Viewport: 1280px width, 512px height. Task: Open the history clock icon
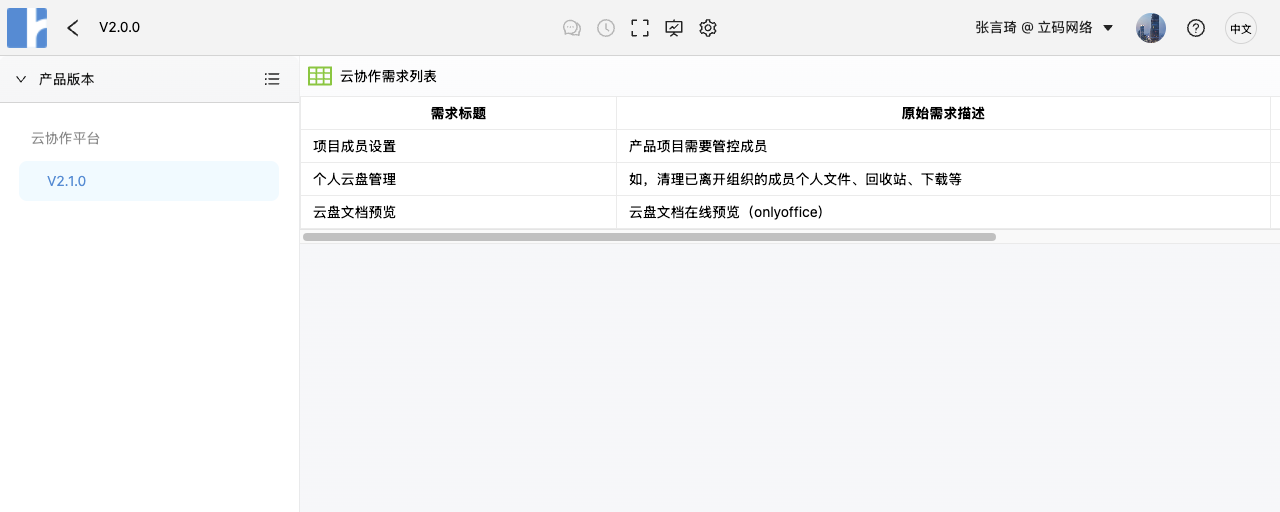coord(606,28)
